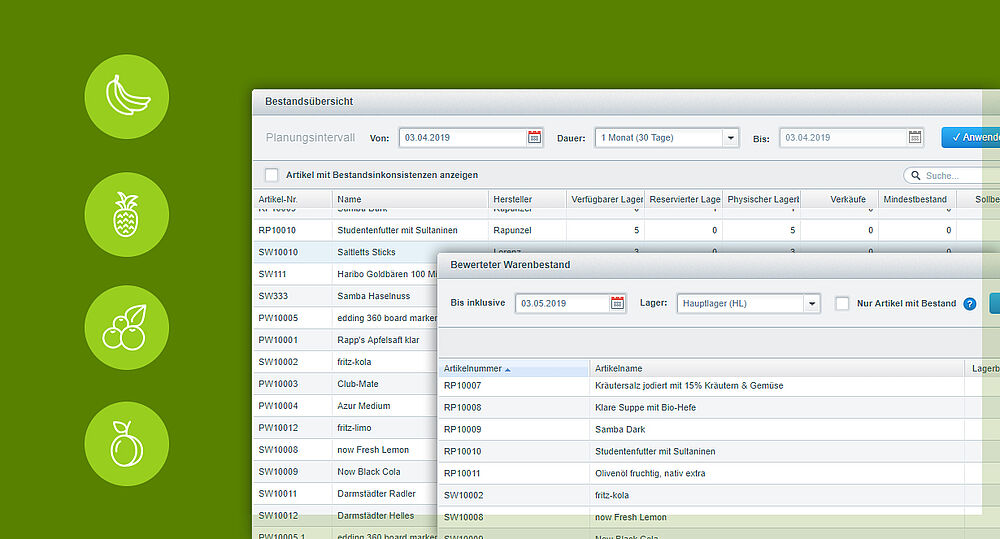Click the pineapple circle icon
The width and height of the screenshot is (1000, 539).
pyautogui.click(x=127, y=214)
